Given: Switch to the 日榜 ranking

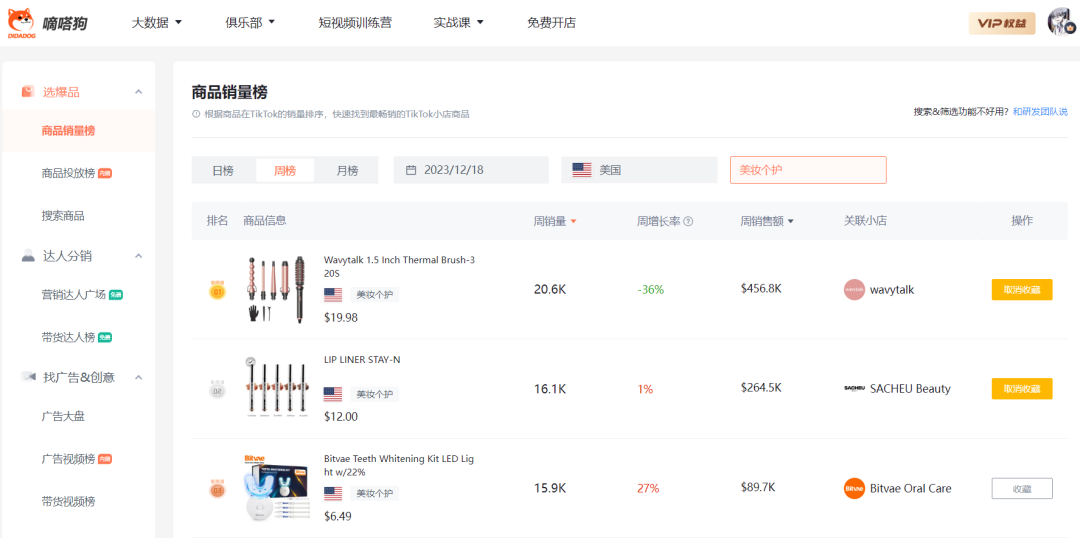Looking at the screenshot, I should 223,170.
